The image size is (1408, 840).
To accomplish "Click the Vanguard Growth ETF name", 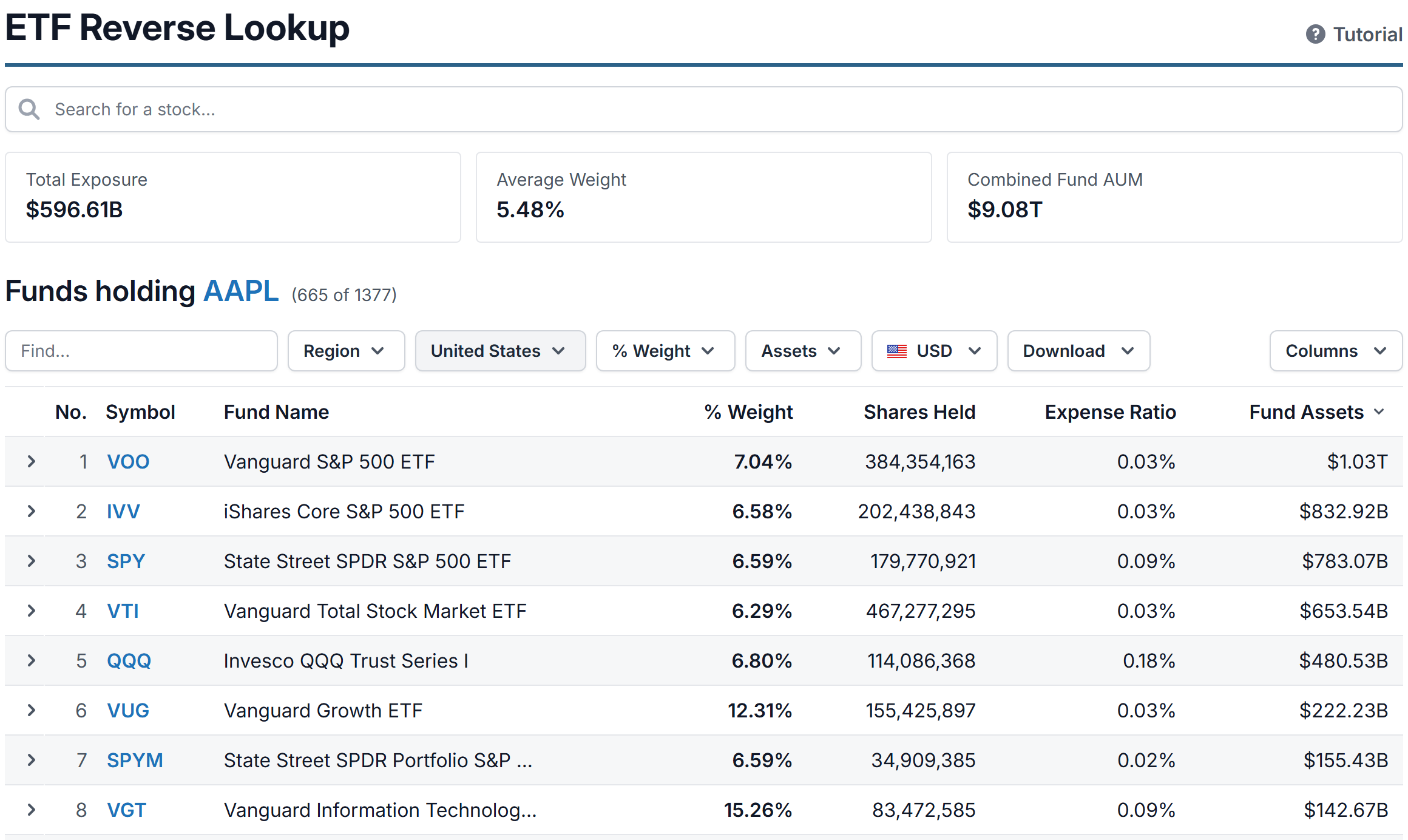I will point(323,710).
